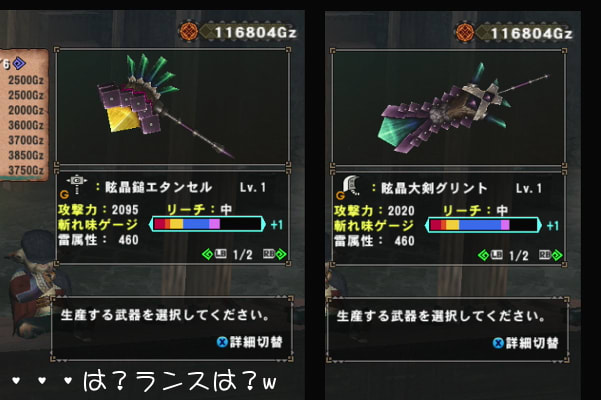Click the 眩晶鎚エタンセル hammer preview image
The image size is (601, 400).
pos(172,107)
